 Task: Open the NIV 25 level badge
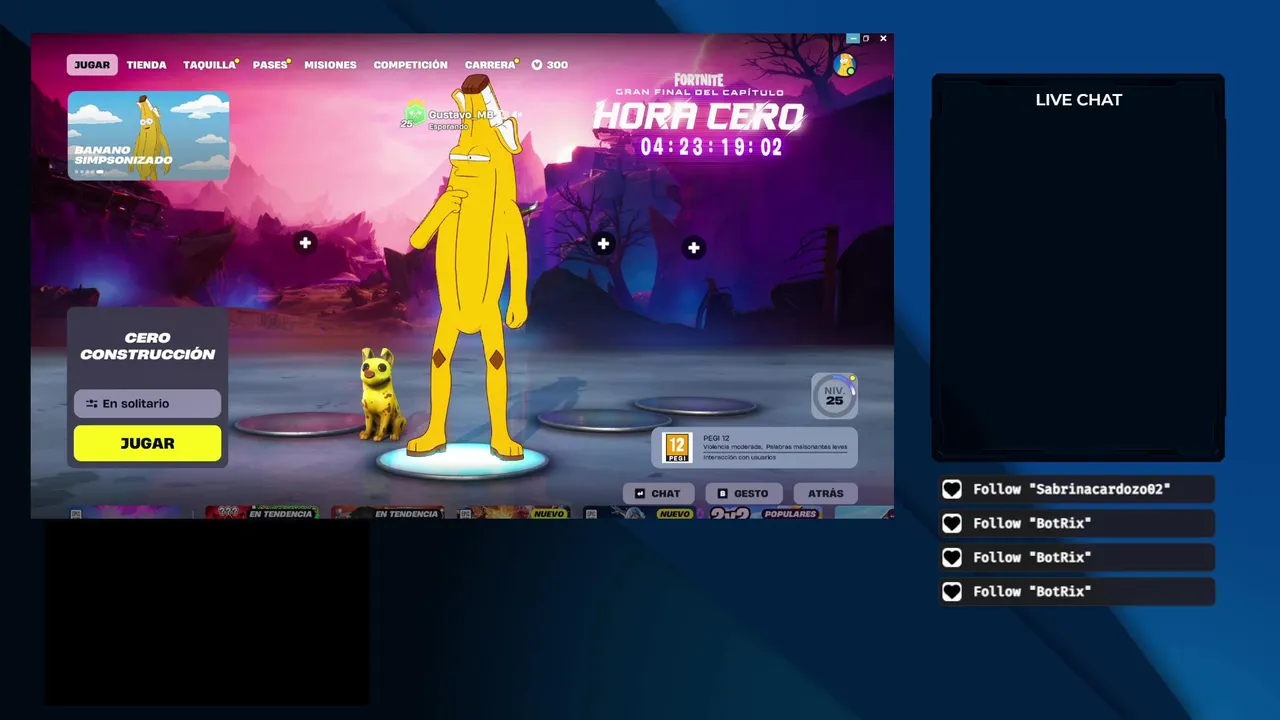(834, 396)
